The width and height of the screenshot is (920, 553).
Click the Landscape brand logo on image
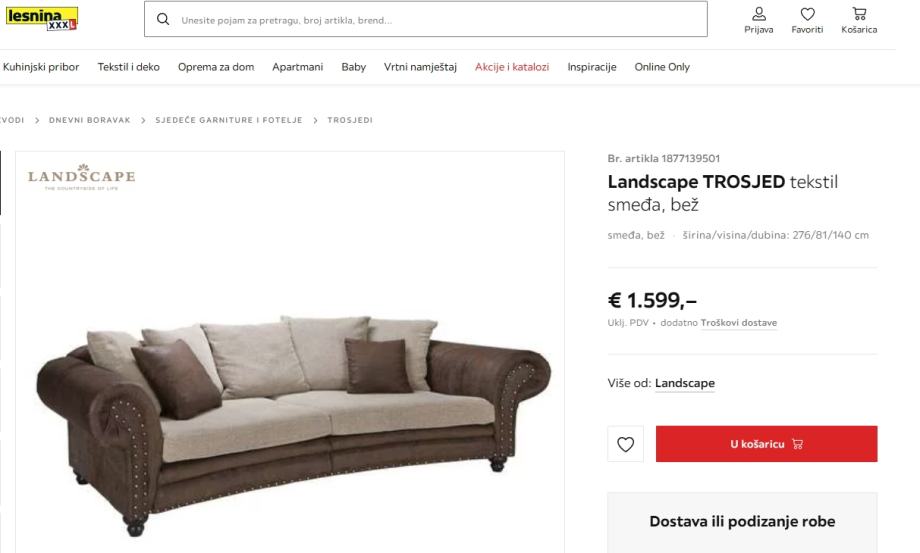coord(82,177)
